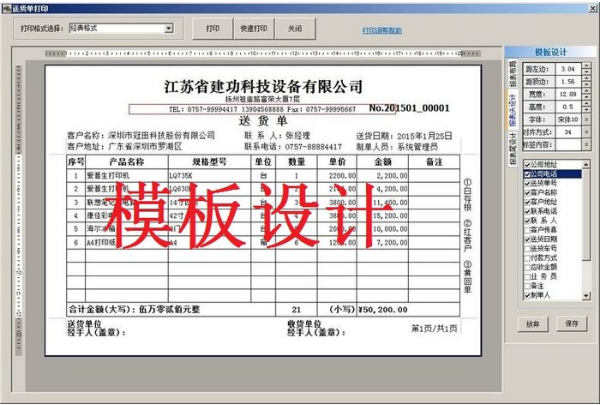Click the 第1页/共1页 page indicator
This screenshot has height=406, width=603.
click(435, 328)
